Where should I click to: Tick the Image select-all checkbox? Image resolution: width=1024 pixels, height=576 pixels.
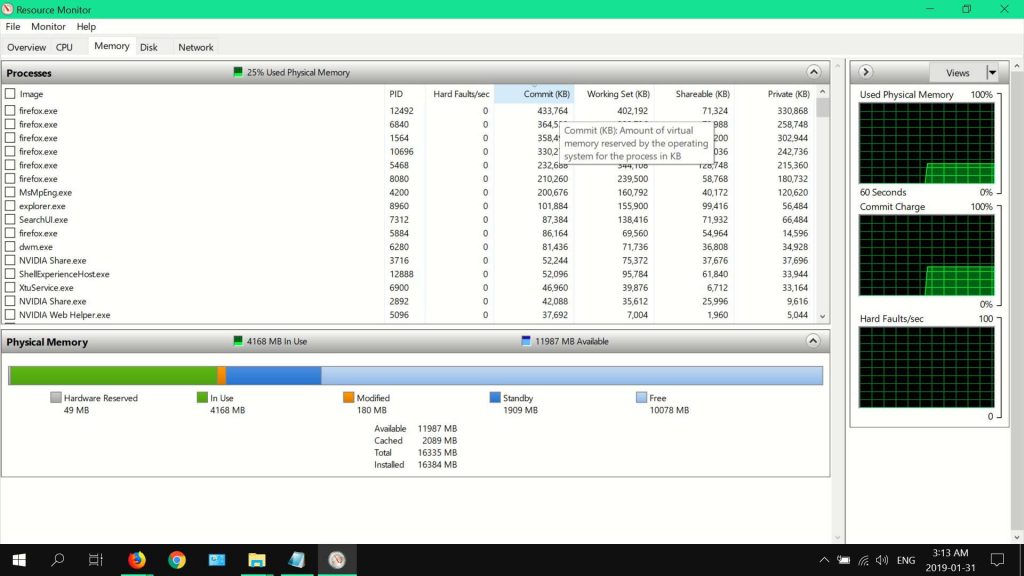(x=10, y=93)
